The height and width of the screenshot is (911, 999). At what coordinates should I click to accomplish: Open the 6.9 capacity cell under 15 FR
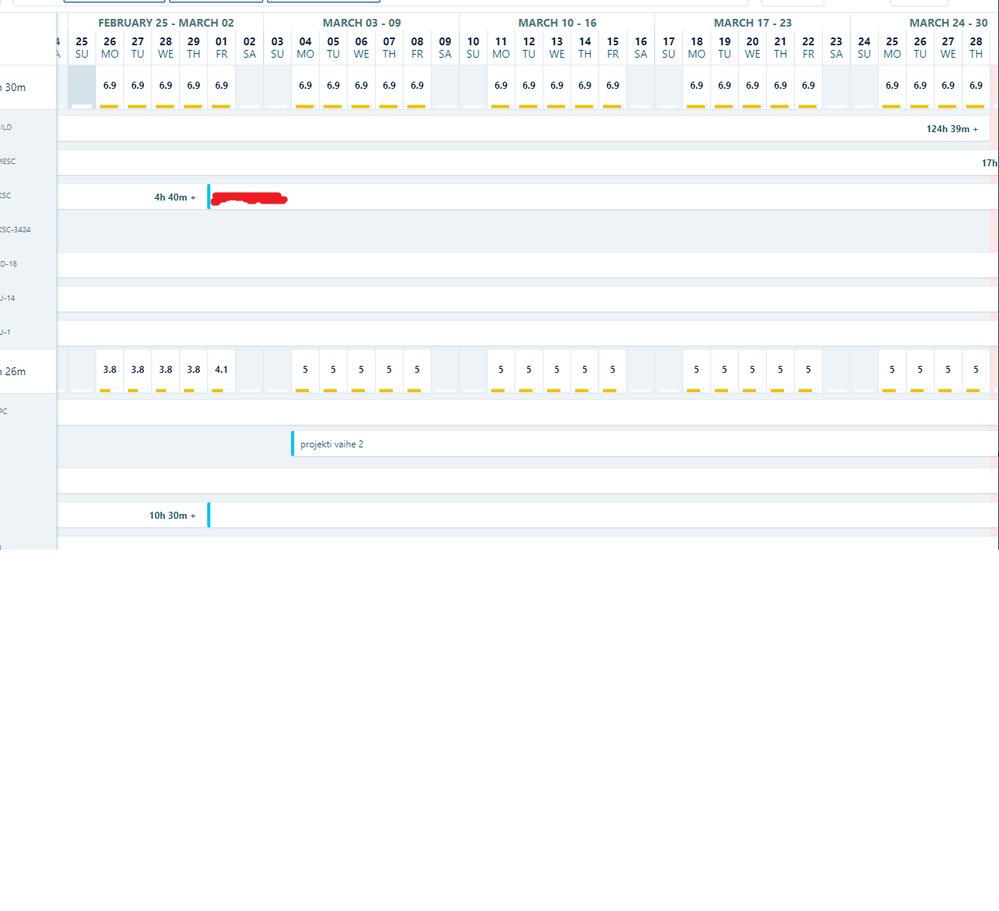point(612,87)
